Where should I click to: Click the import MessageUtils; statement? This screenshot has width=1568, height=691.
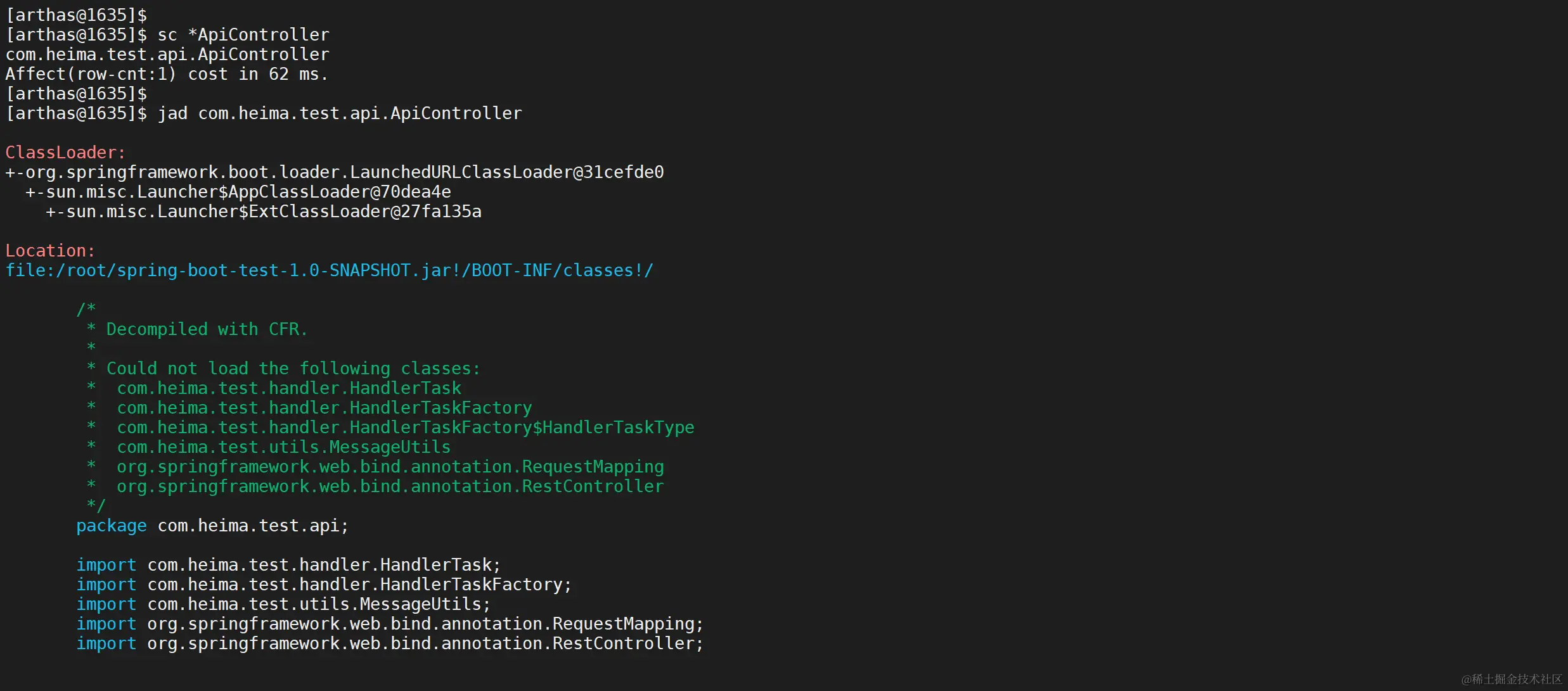(283, 604)
